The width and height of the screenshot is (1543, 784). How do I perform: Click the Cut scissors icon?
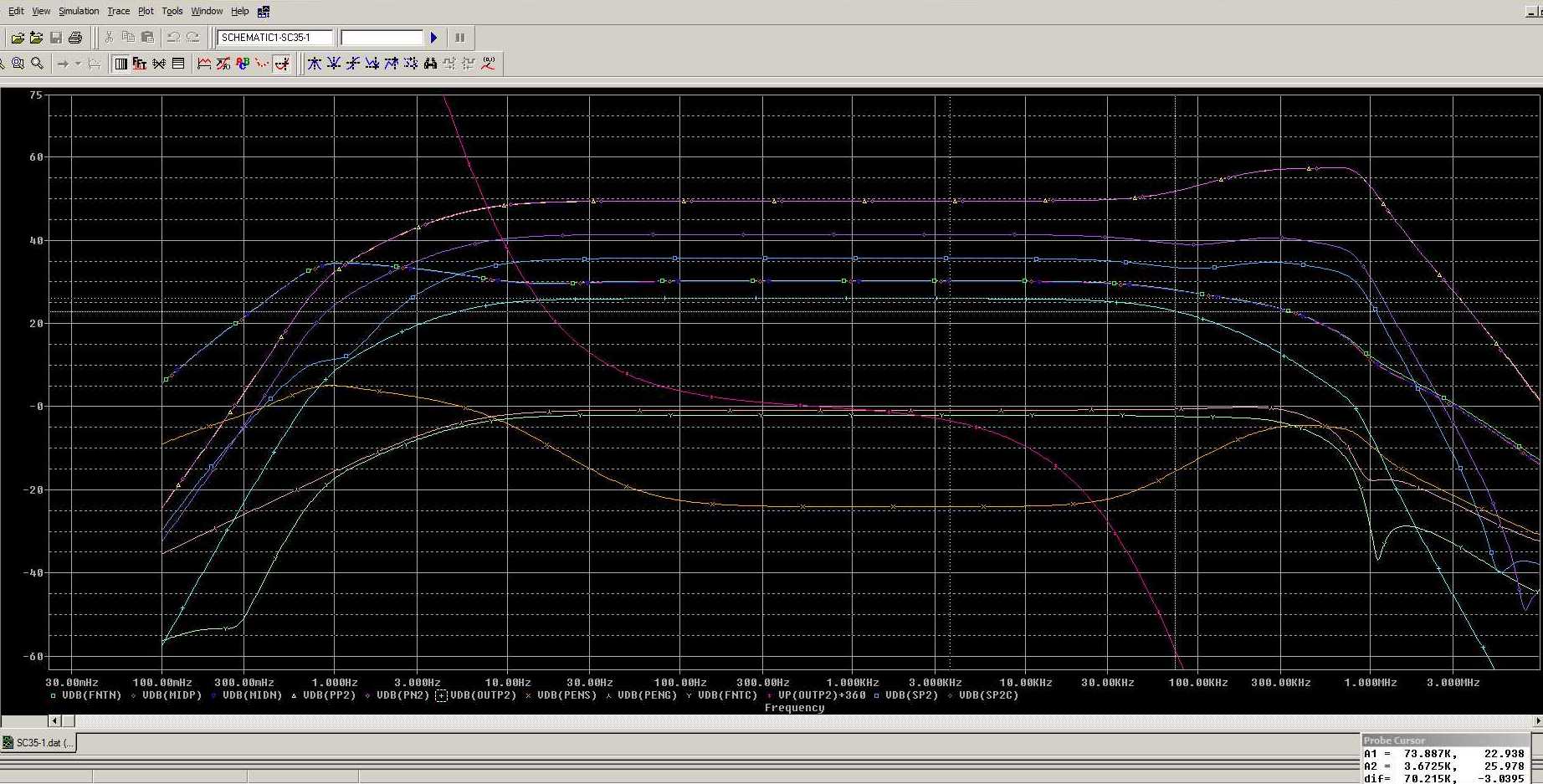[x=109, y=38]
